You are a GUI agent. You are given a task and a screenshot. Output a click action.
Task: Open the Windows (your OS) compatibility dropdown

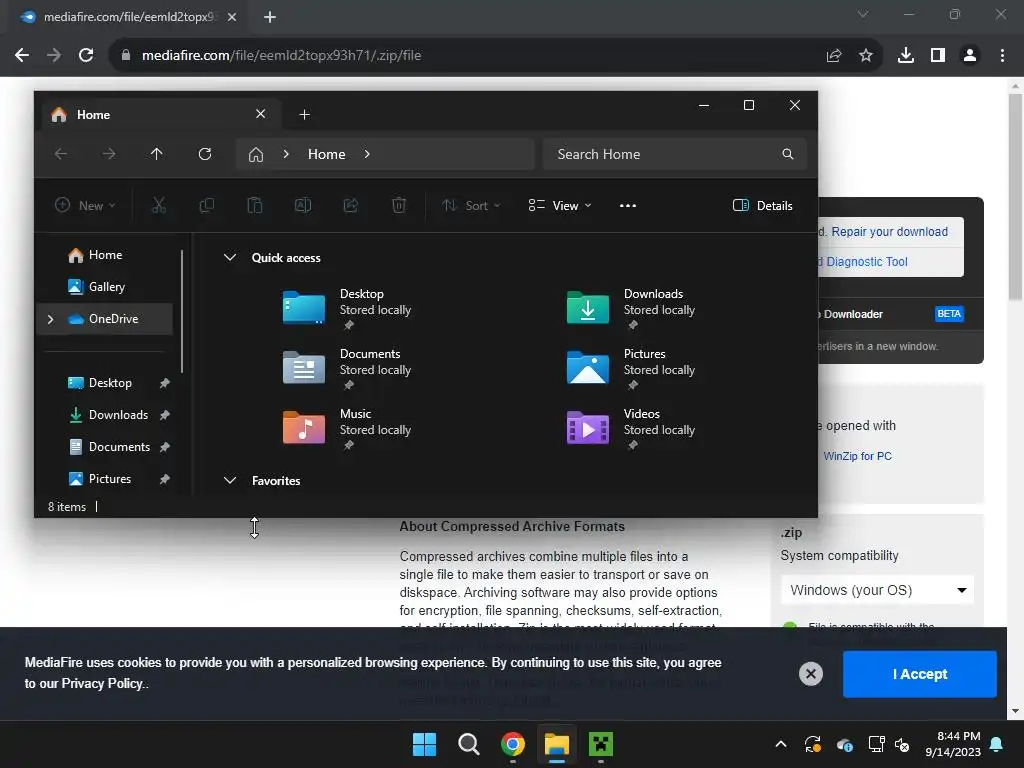877,590
